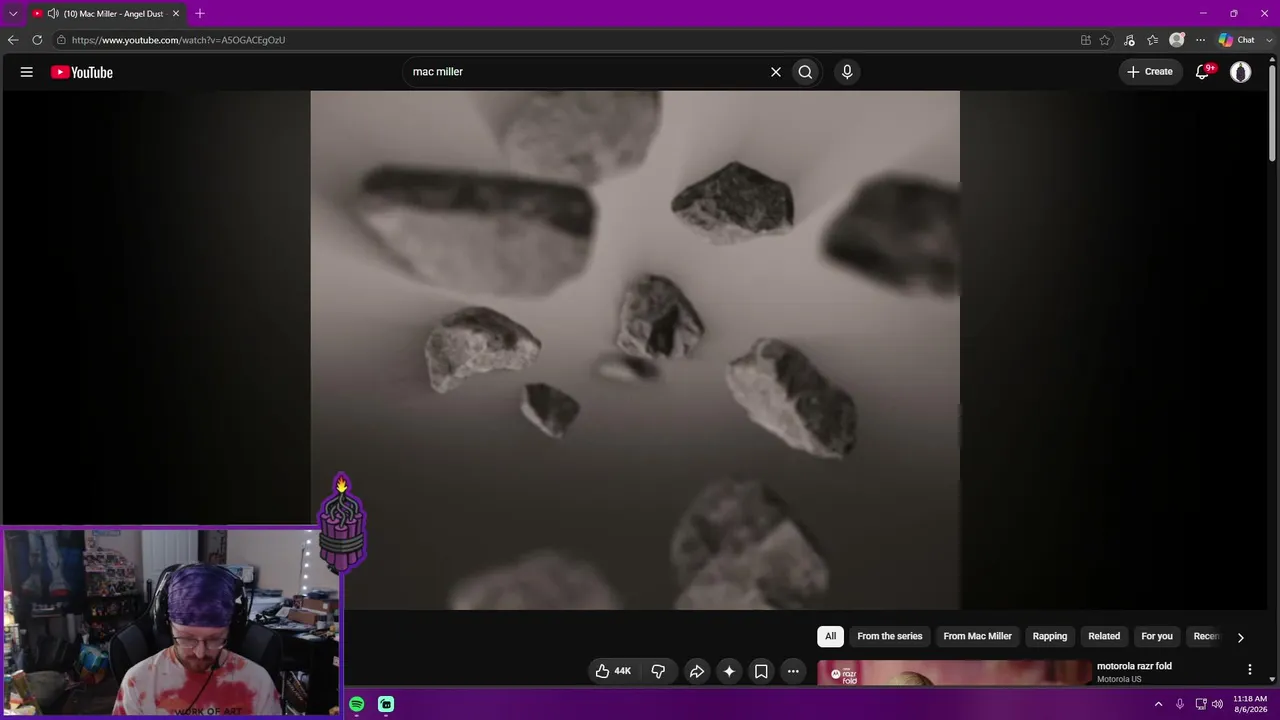This screenshot has width=1280, height=720.
Task: Open the favorites list icon
Action: (x=1153, y=40)
